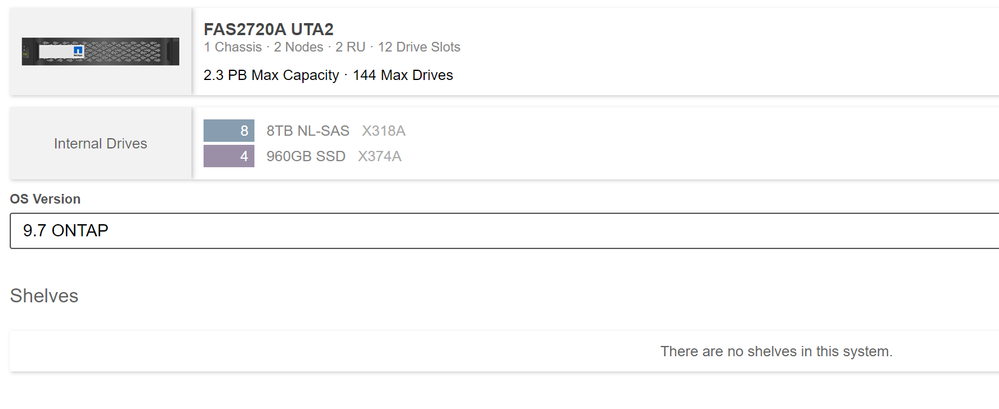
Task: Click the 12 Drive Slots text
Action: click(x=420, y=47)
